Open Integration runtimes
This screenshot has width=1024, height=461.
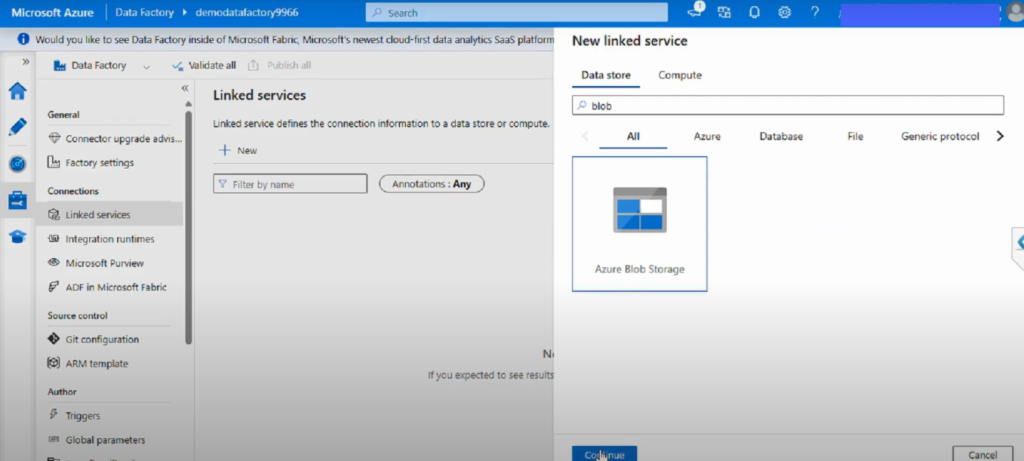[x=102, y=239]
